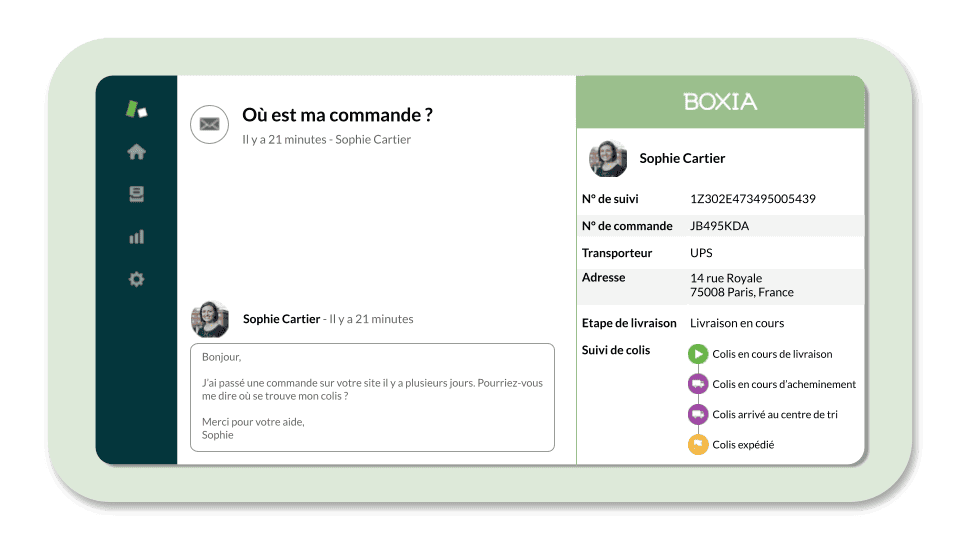Click the green play icon for delivery in progress
Viewport: 960px width, 540px height.
click(697, 354)
